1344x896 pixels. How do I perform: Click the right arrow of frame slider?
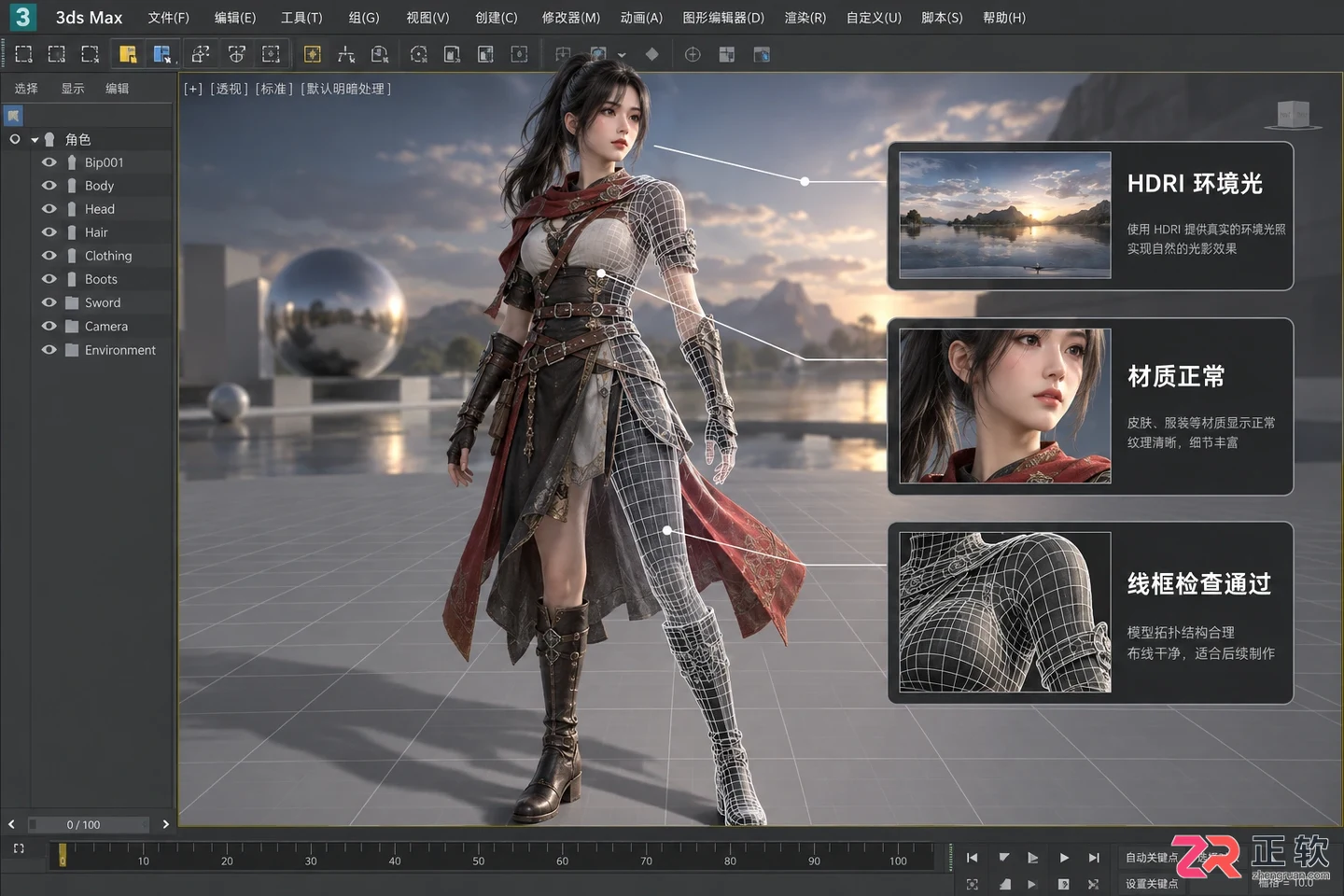[166, 824]
